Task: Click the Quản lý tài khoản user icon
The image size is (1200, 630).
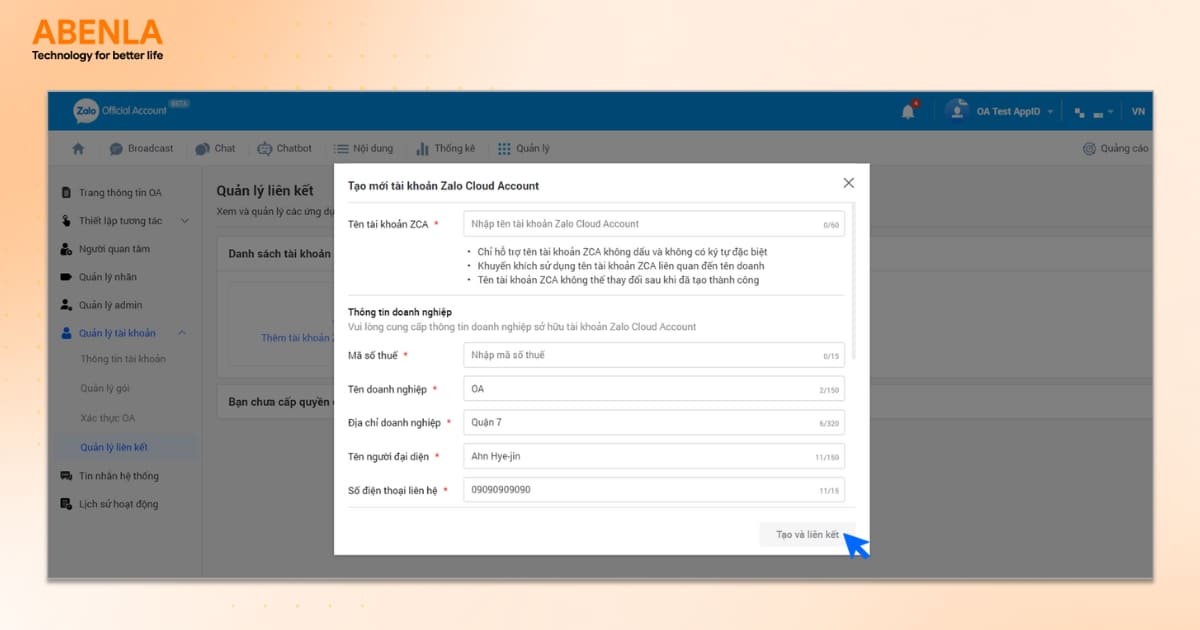Action: point(66,333)
